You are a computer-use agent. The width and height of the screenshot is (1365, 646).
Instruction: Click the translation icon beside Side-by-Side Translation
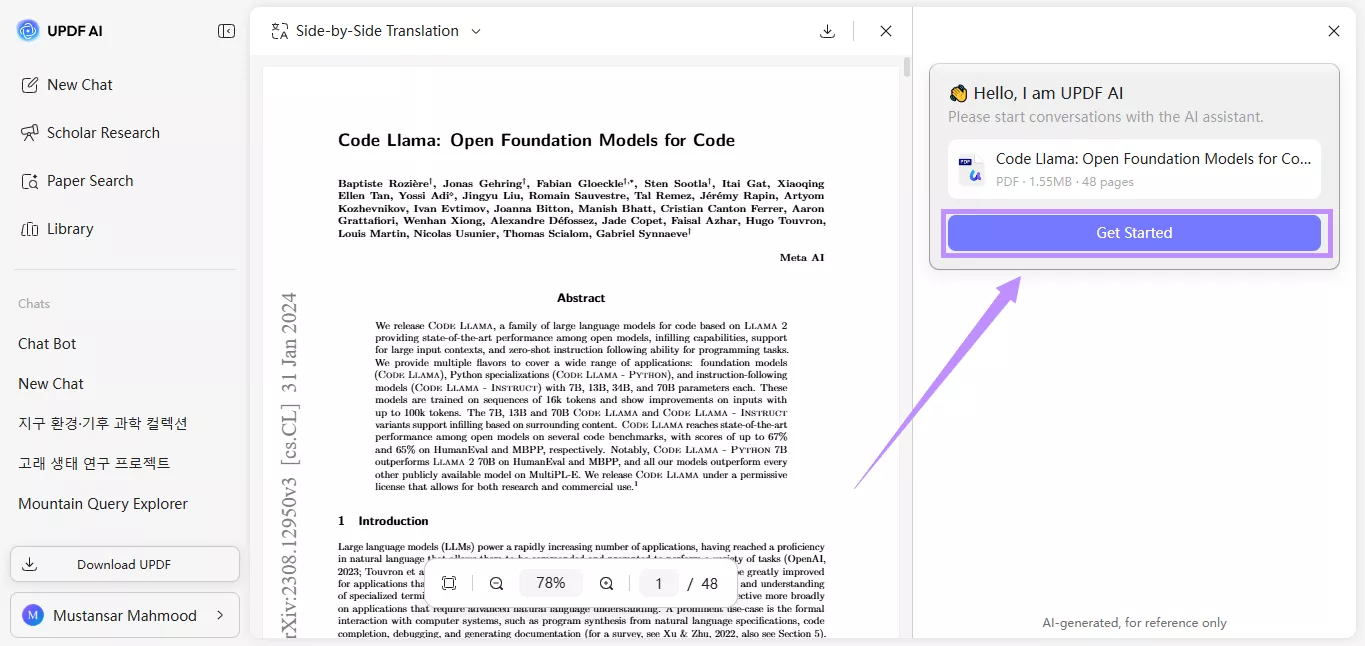click(280, 31)
